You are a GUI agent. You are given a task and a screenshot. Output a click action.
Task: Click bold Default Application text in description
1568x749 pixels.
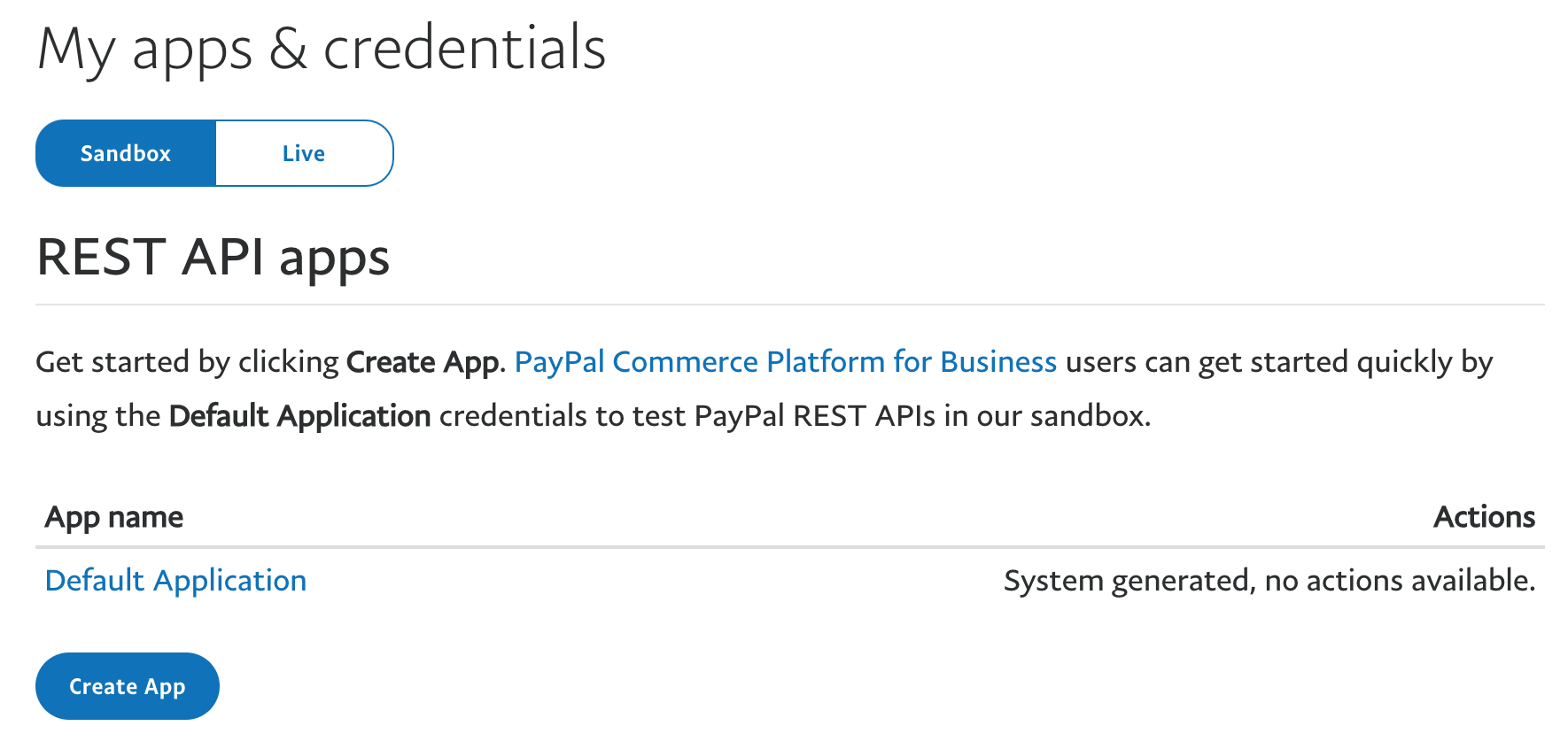pyautogui.click(x=299, y=415)
